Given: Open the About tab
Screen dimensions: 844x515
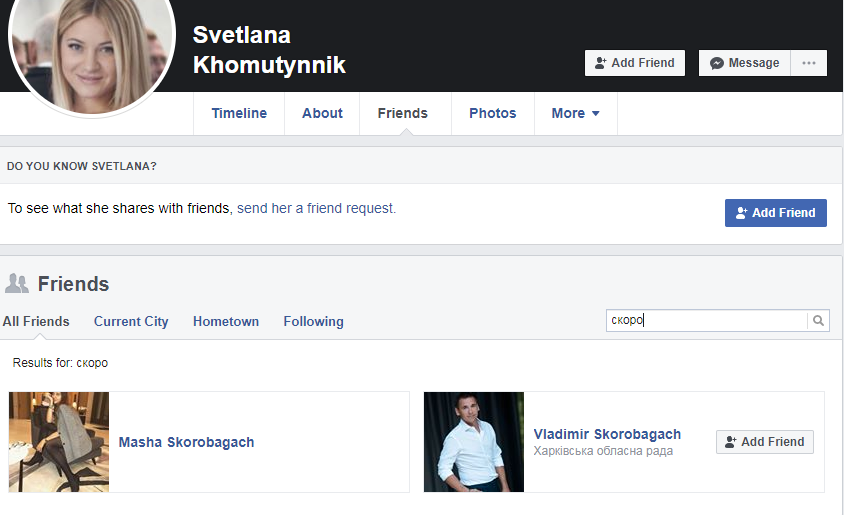Looking at the screenshot, I should coord(322,113).
